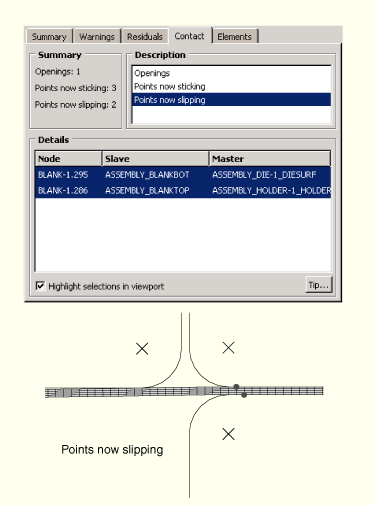
Task: Select Points now slipping list entry
Action: 231,100
